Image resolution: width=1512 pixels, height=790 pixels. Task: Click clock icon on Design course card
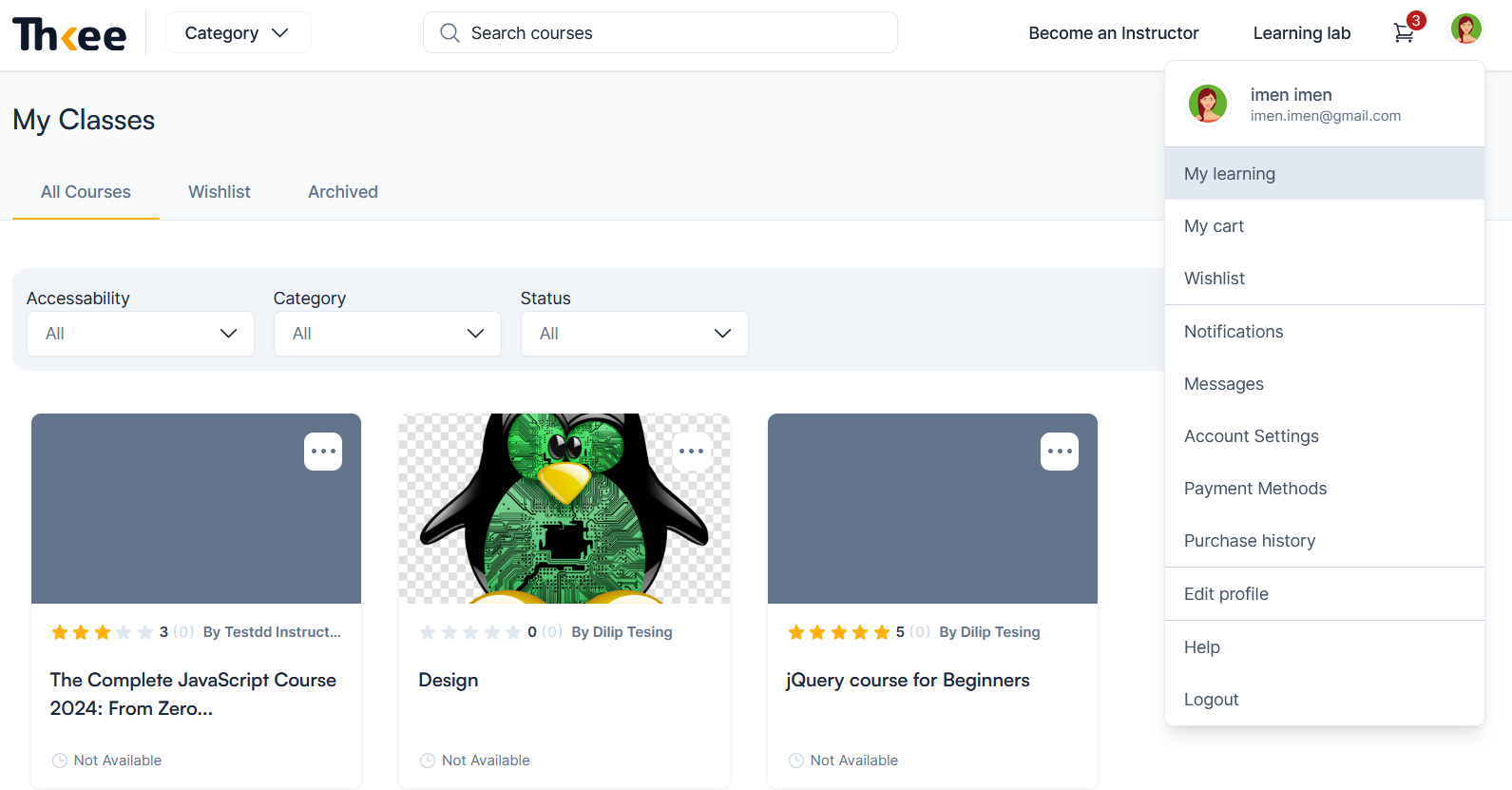coord(428,761)
